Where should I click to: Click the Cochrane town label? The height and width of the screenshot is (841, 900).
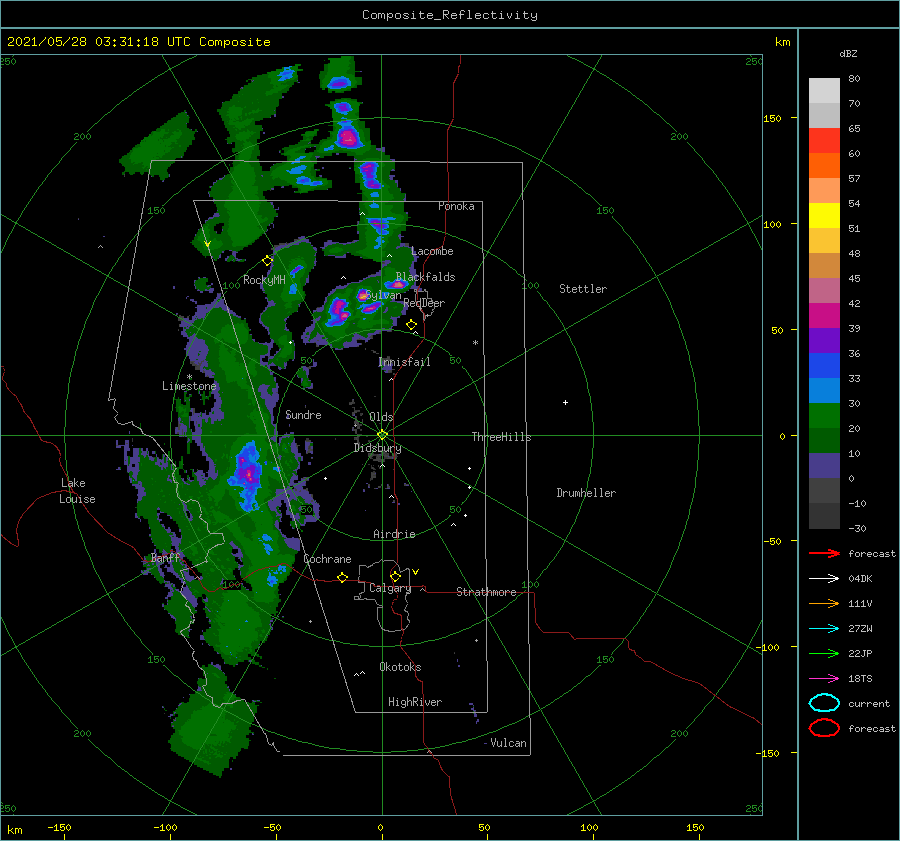click(x=327, y=559)
